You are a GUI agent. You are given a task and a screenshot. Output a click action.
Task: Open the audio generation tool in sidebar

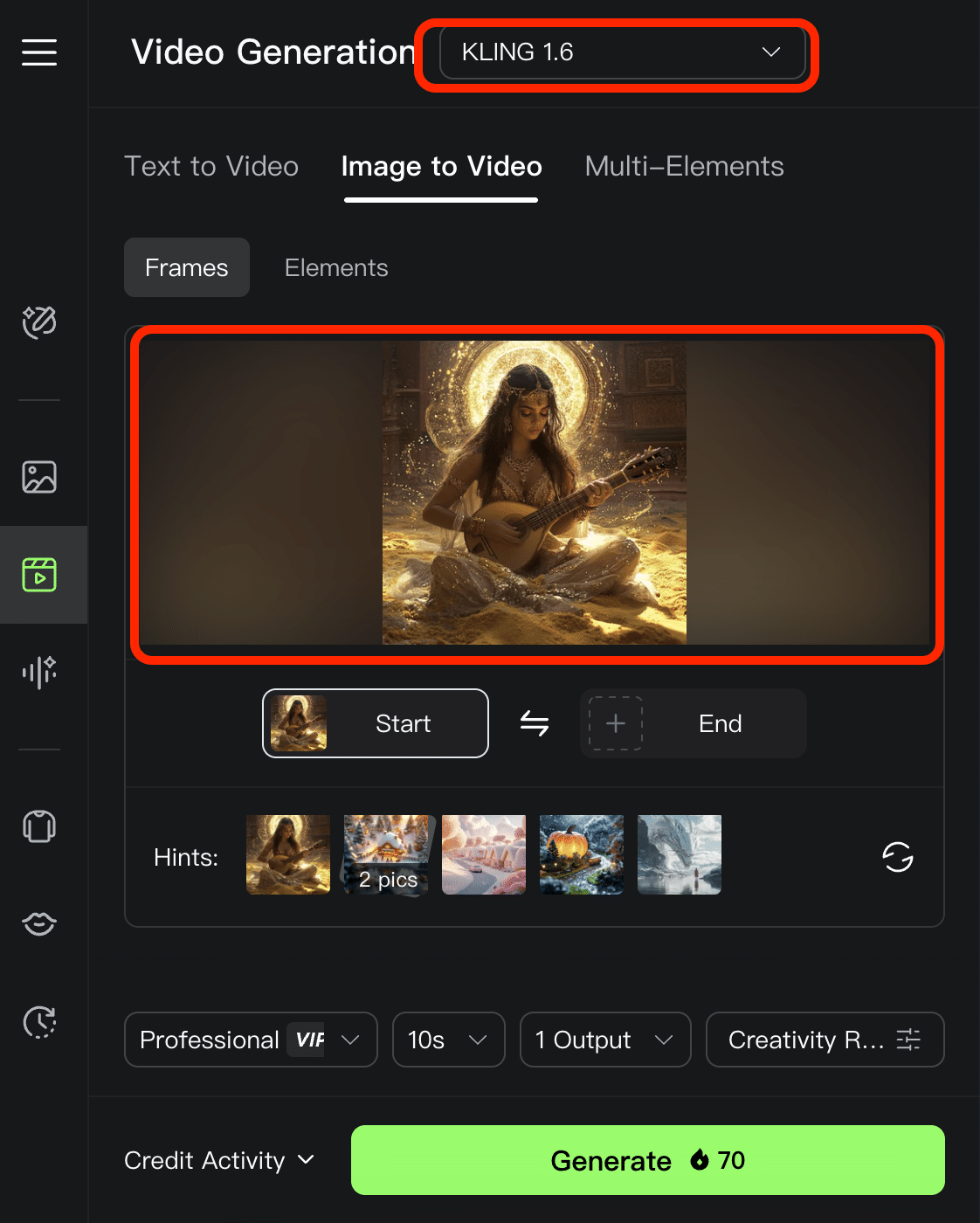pos(38,672)
